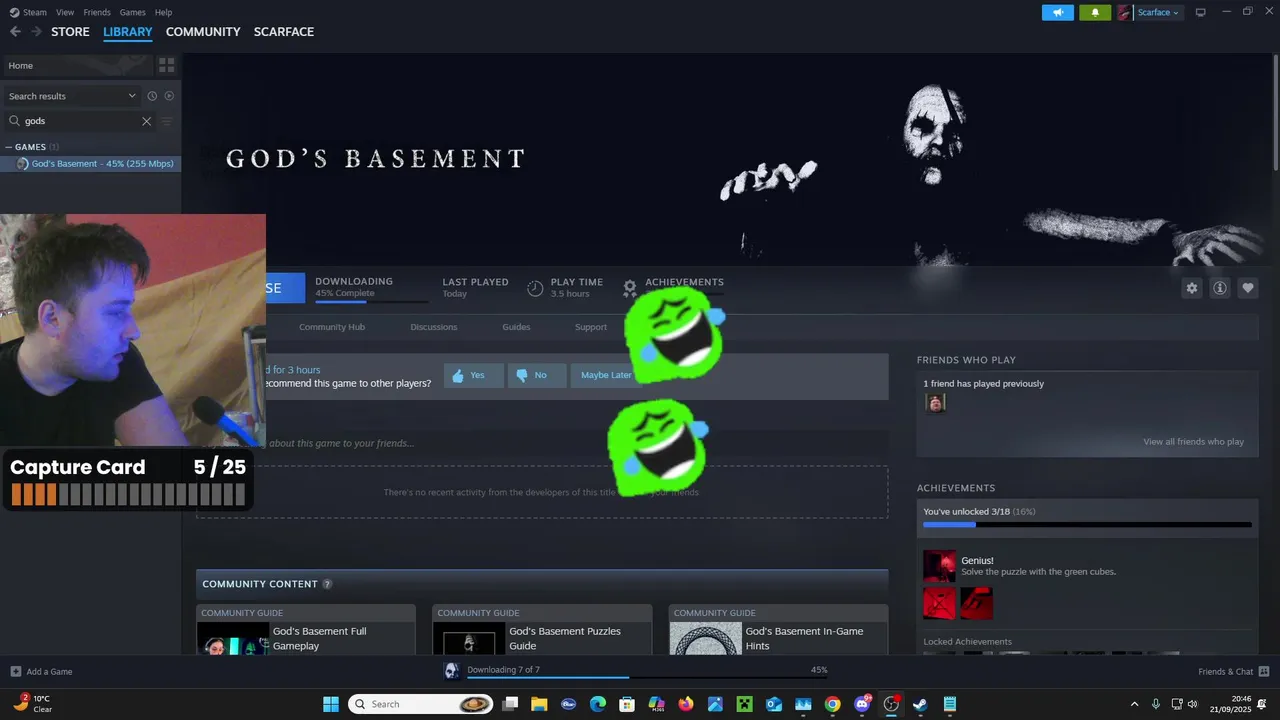Open the Guides tab
The height and width of the screenshot is (720, 1280).
pos(516,327)
